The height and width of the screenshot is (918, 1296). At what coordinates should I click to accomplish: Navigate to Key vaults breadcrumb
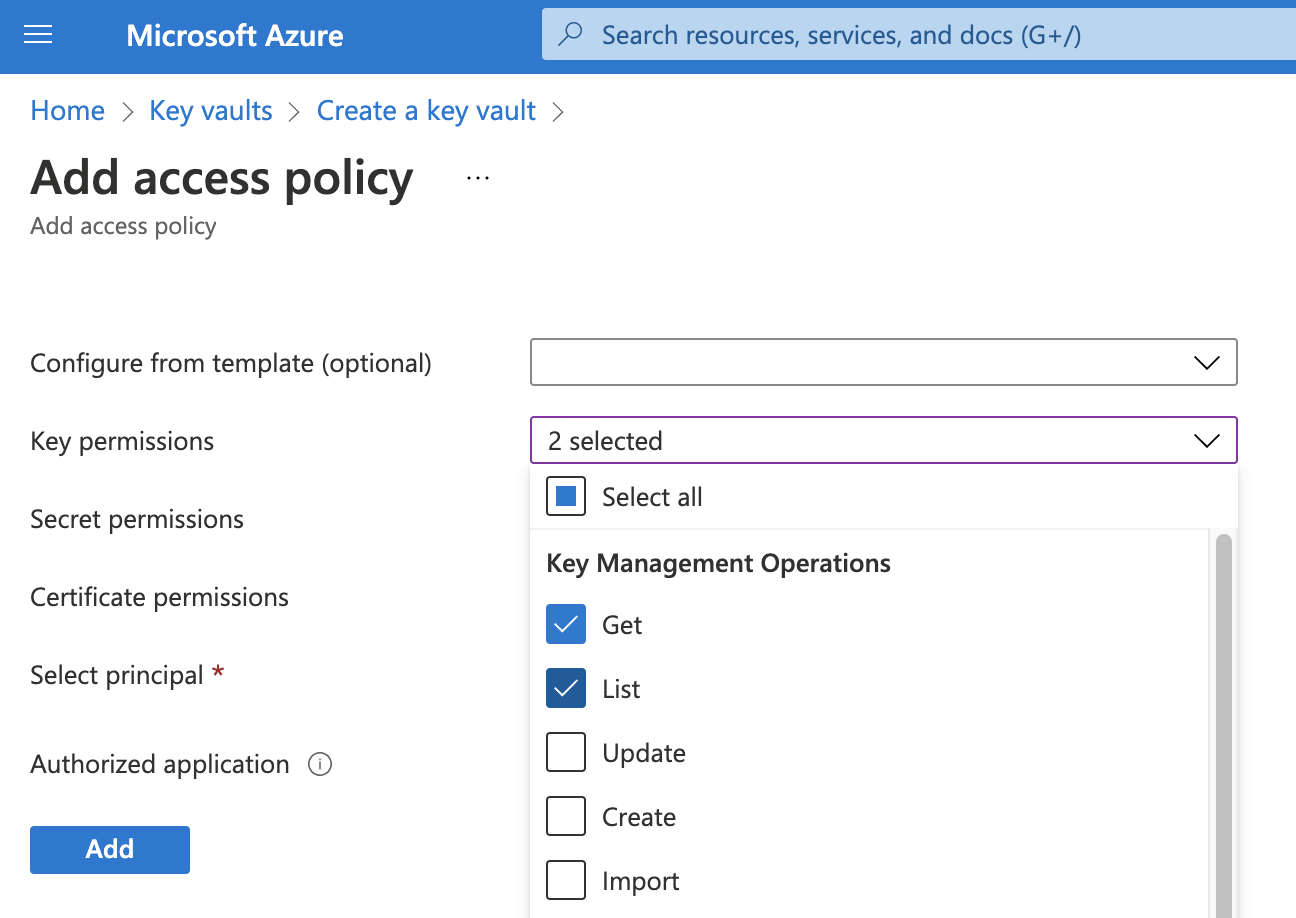(x=211, y=110)
